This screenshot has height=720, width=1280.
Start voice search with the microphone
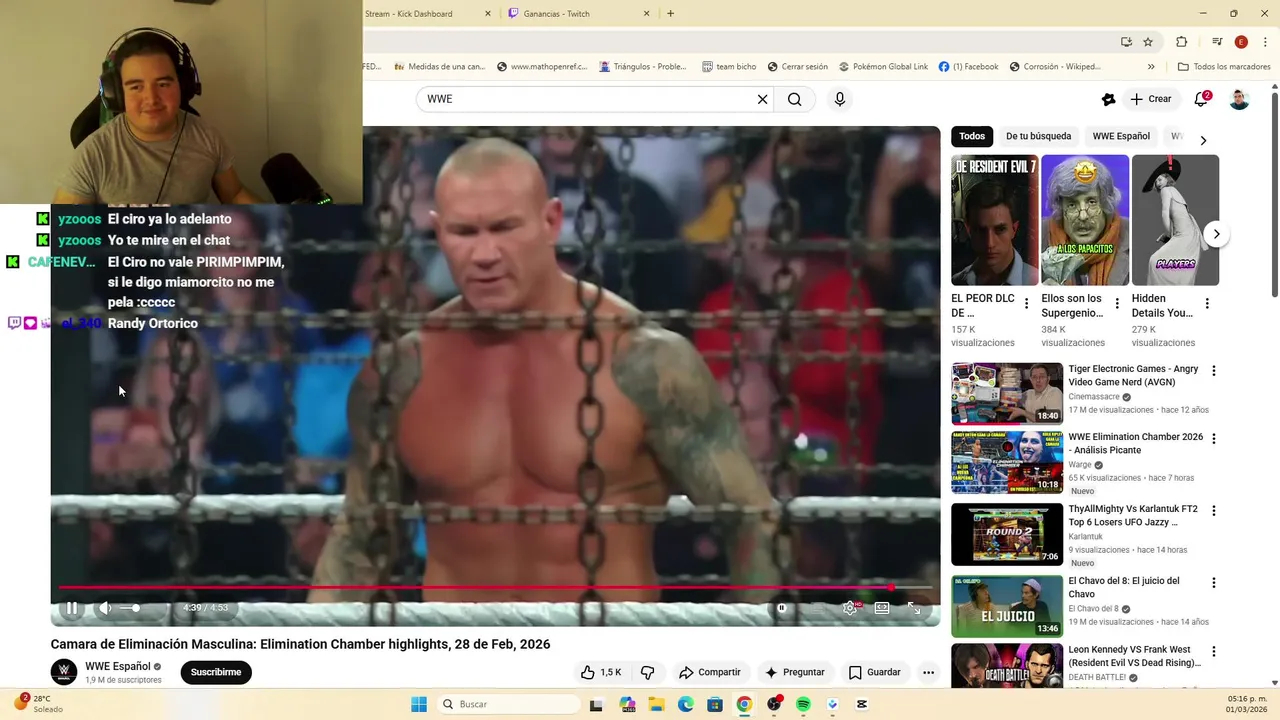point(840,99)
